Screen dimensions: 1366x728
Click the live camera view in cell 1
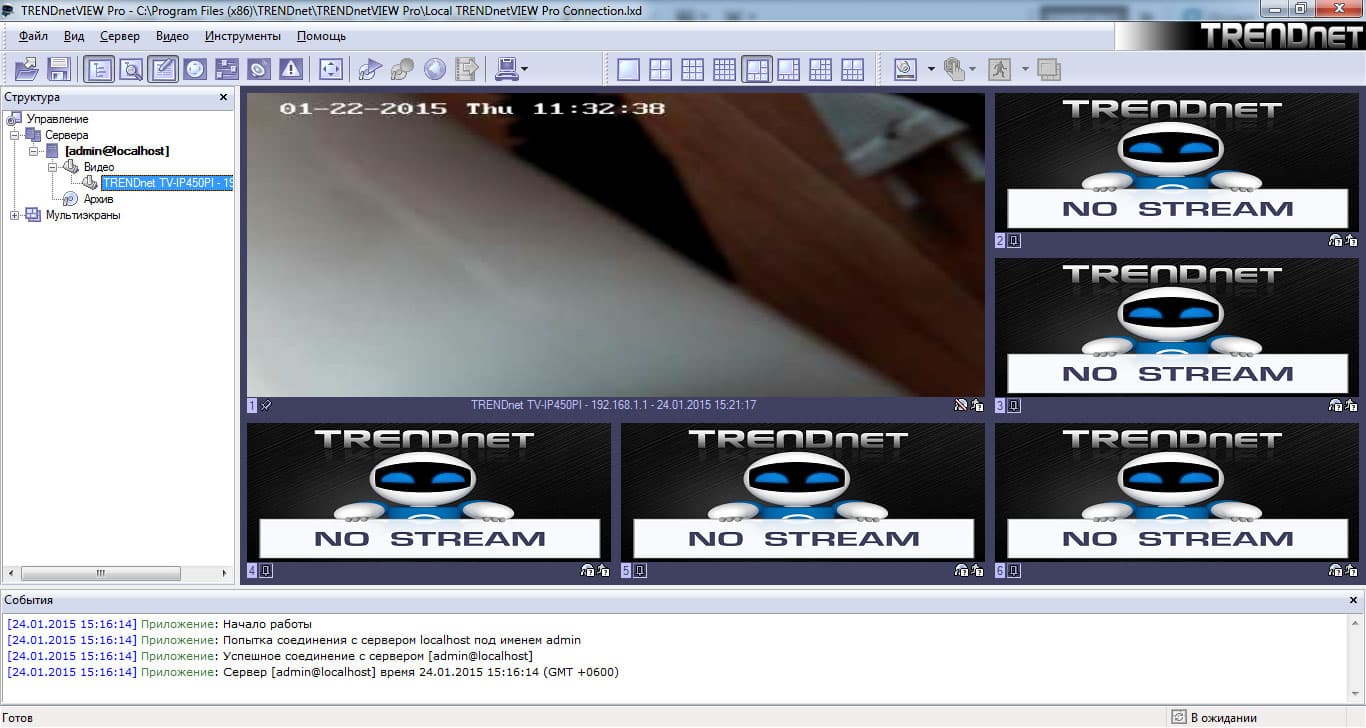click(616, 245)
